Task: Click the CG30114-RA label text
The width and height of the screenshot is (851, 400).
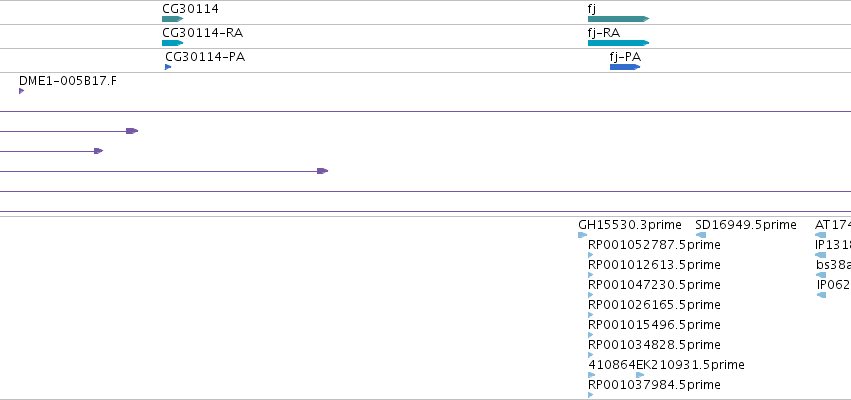Action: pyautogui.click(x=202, y=33)
